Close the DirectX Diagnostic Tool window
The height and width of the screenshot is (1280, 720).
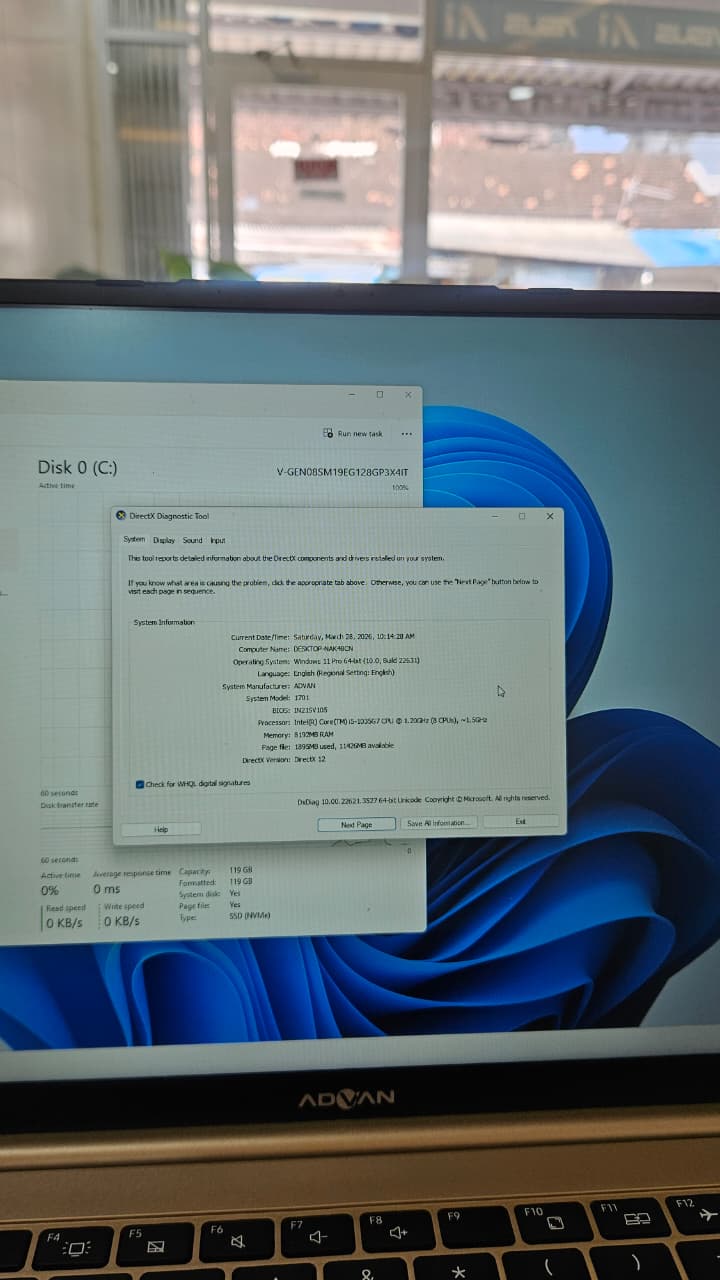pos(549,516)
